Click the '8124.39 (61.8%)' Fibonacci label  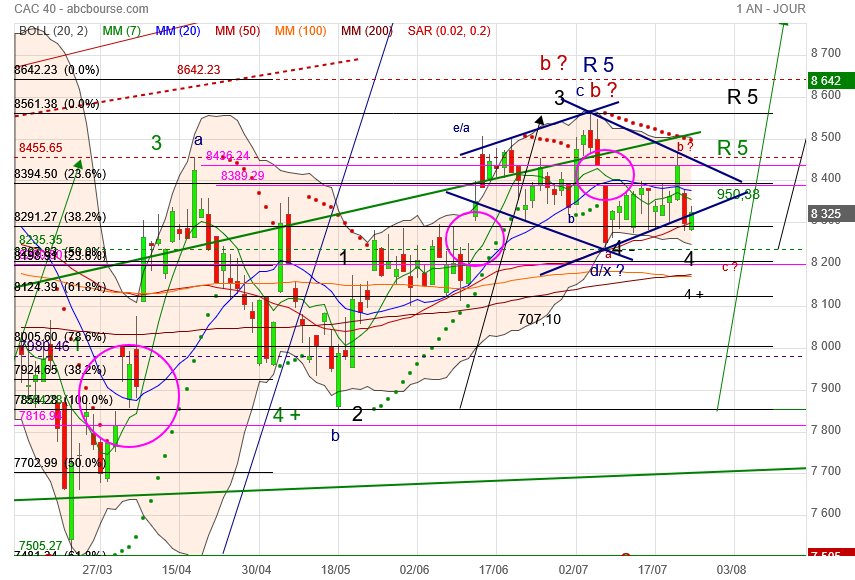[x=60, y=286]
